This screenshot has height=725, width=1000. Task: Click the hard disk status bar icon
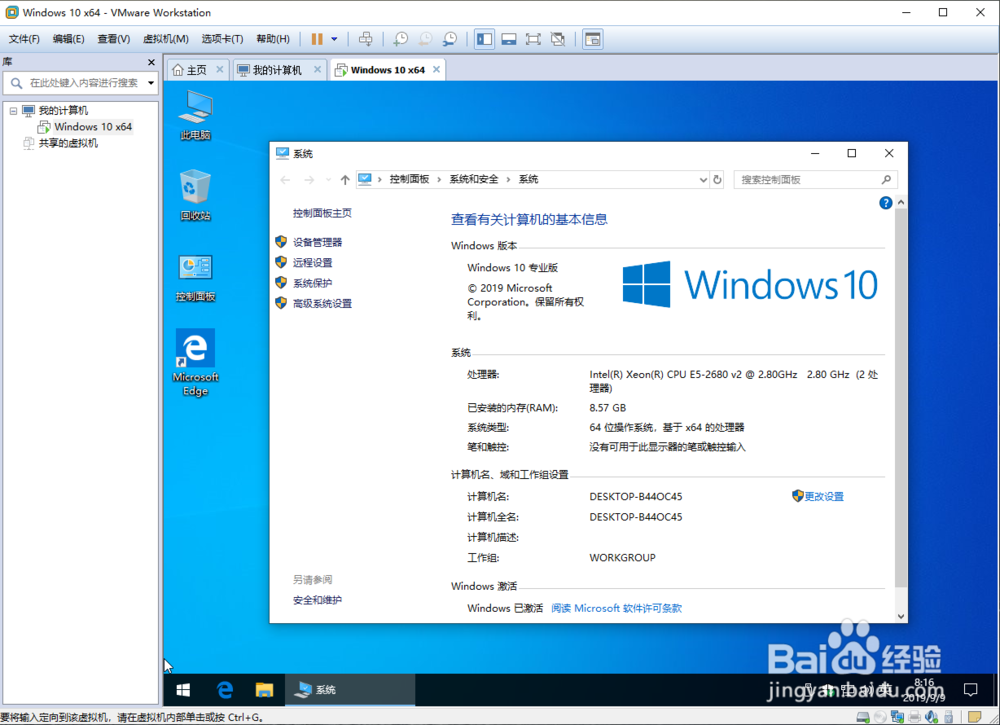[x=863, y=717]
